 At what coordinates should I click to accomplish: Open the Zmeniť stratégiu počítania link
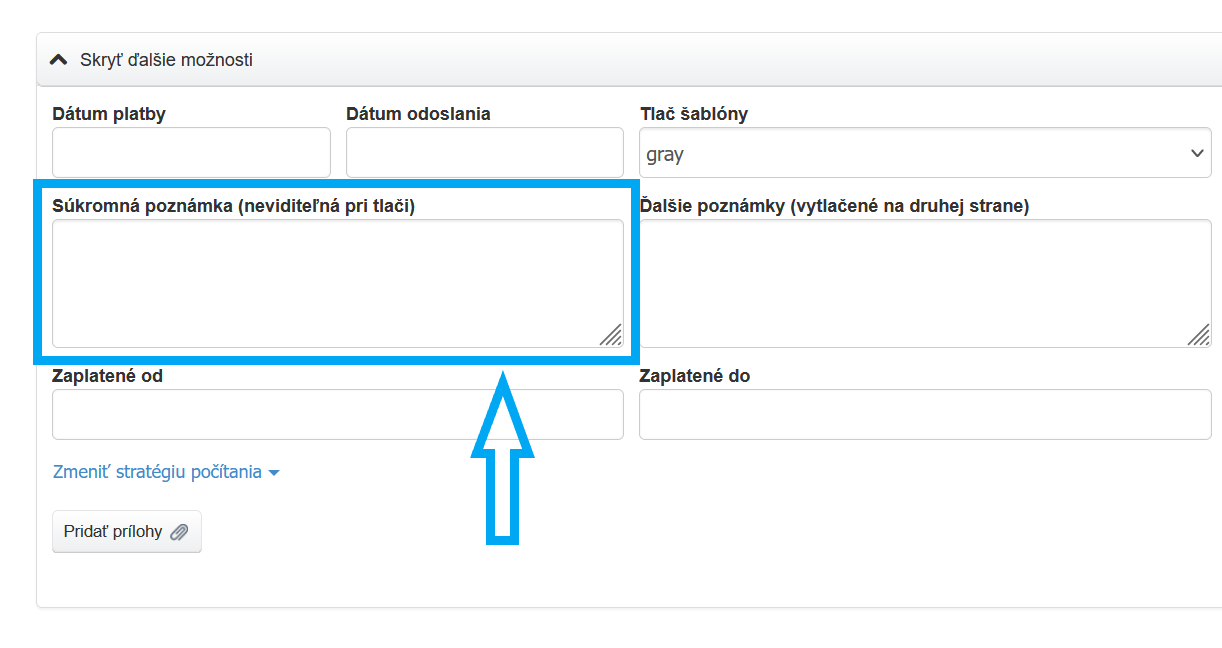[x=157, y=472]
